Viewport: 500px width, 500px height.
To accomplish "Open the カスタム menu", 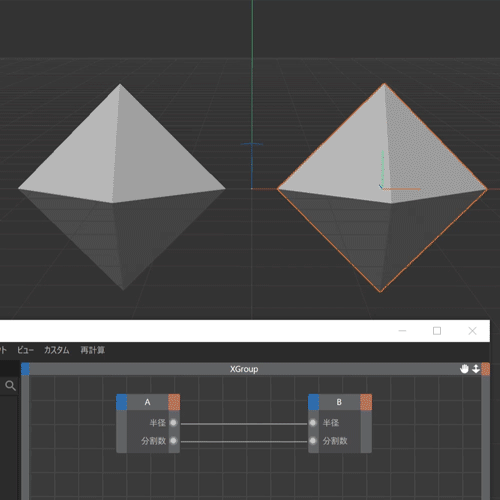I will tap(57, 350).
